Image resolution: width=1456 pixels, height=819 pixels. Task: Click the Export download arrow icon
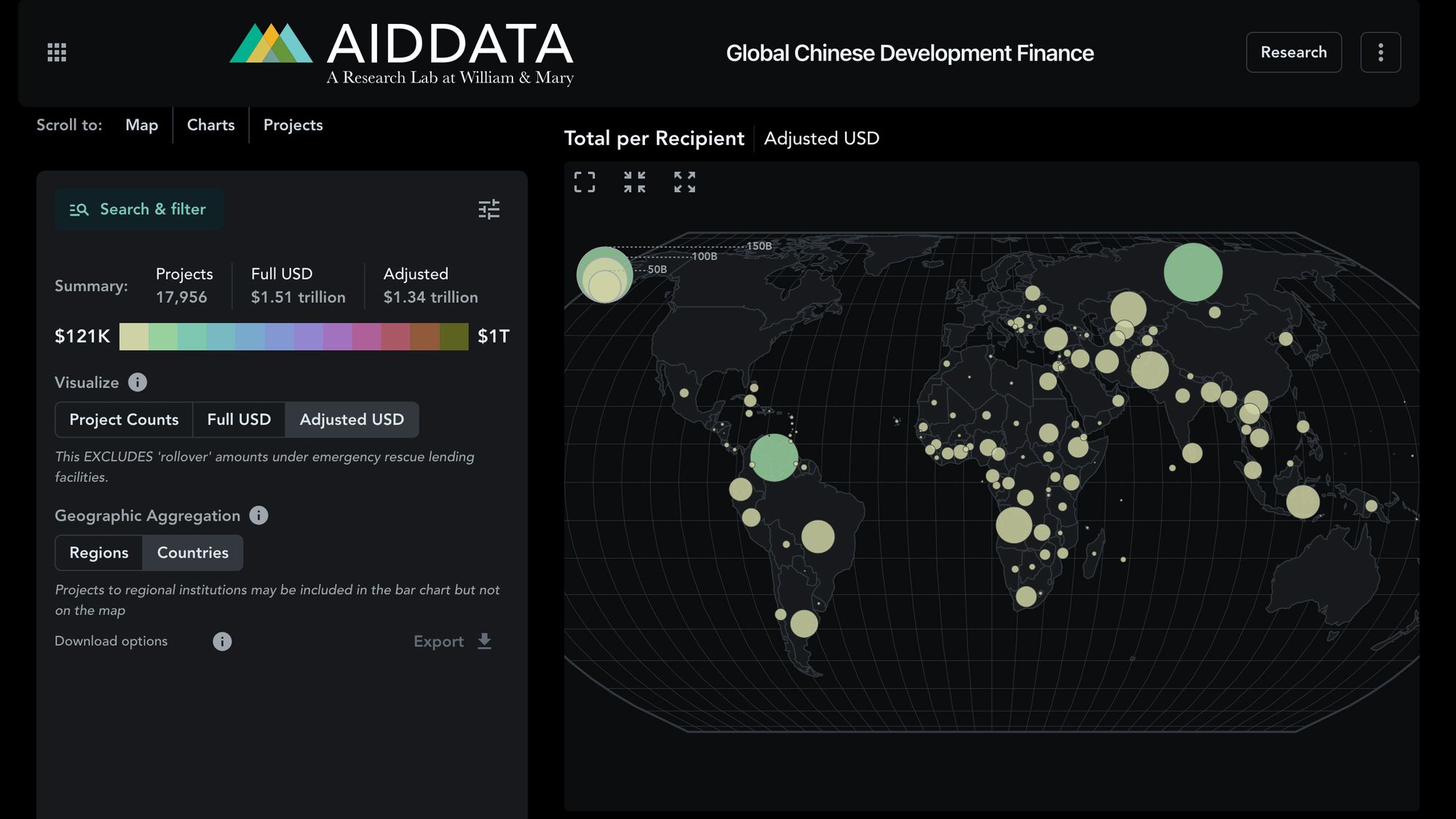[x=484, y=641]
